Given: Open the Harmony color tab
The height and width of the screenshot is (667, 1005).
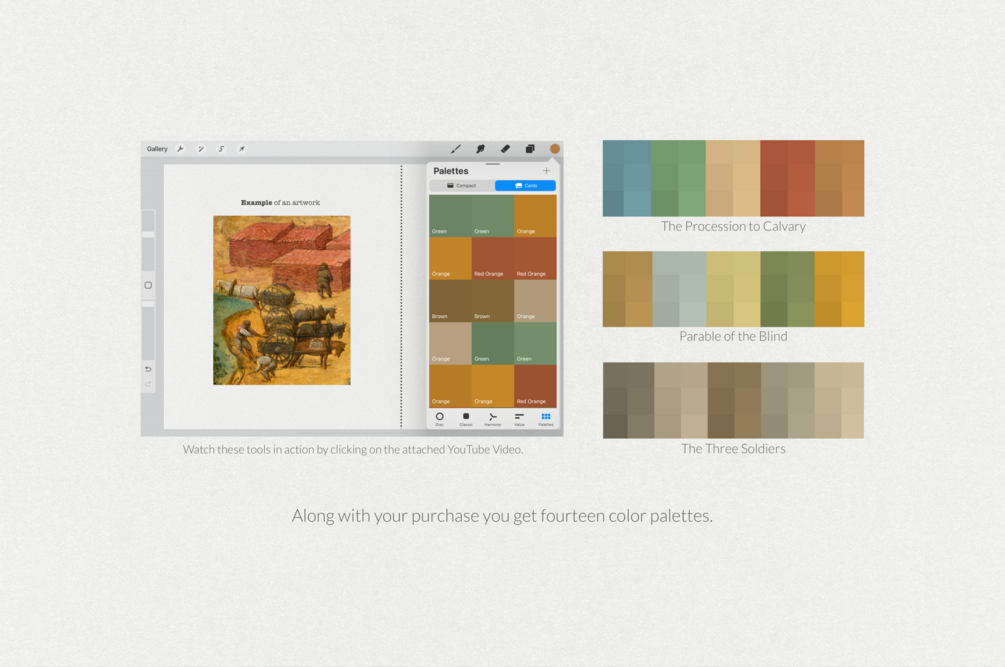Looking at the screenshot, I should (x=492, y=419).
